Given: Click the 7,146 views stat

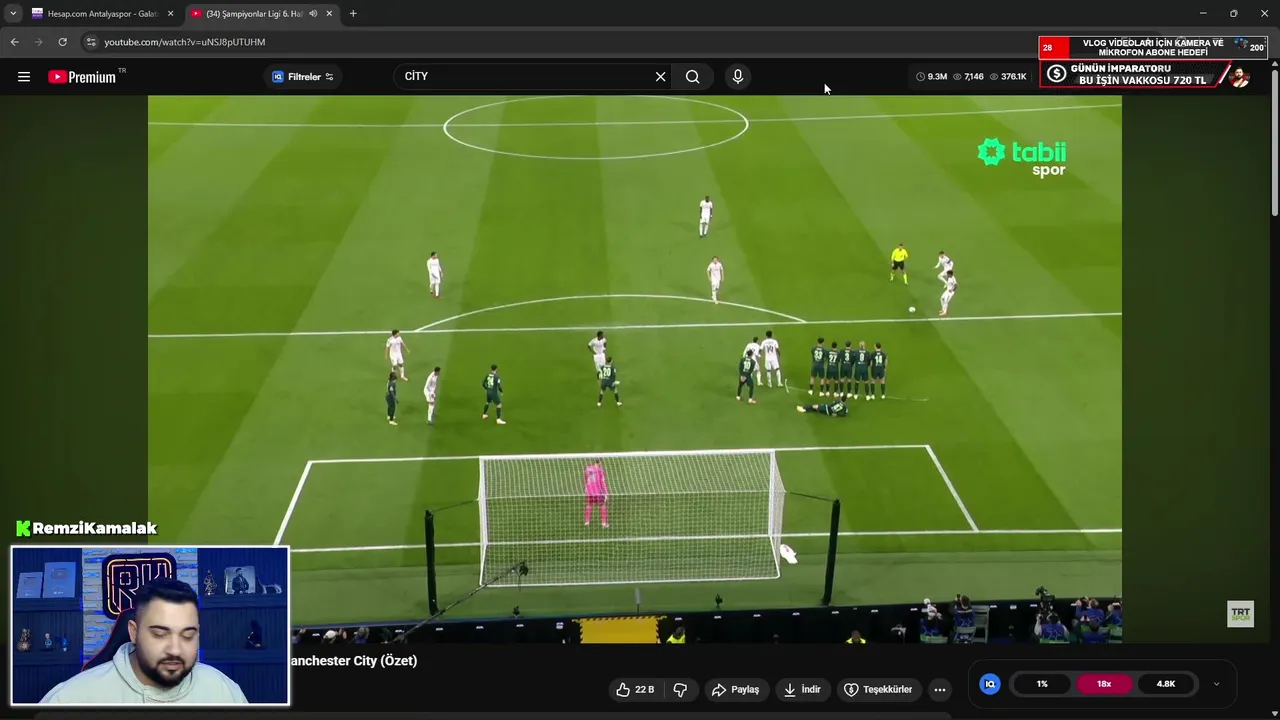Looking at the screenshot, I should point(968,77).
